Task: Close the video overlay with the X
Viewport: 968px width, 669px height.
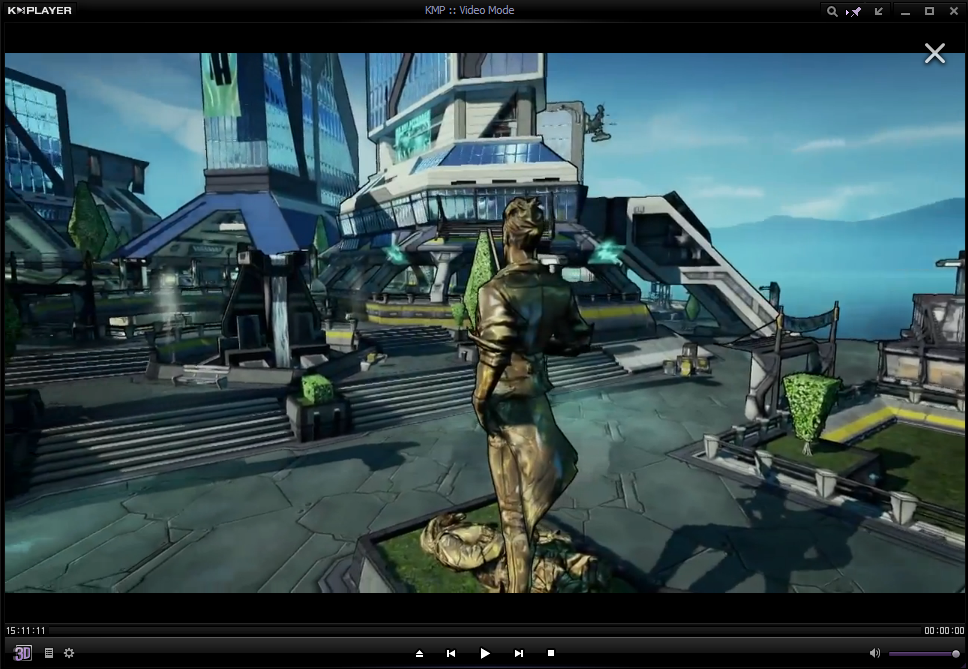Action: [x=934, y=52]
